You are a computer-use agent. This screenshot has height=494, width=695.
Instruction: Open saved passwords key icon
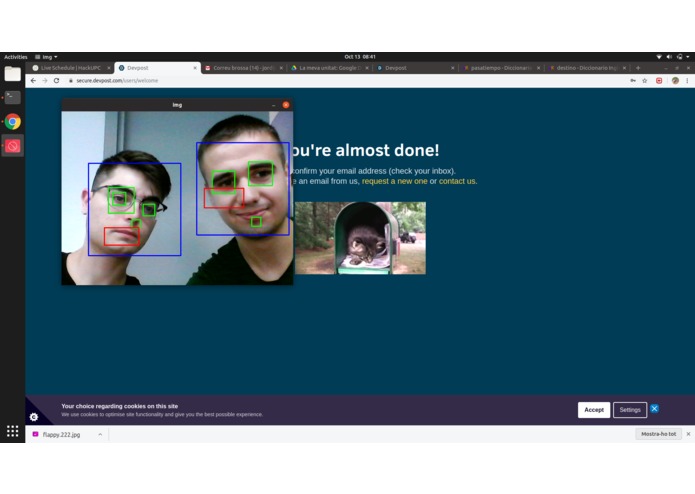(x=633, y=81)
